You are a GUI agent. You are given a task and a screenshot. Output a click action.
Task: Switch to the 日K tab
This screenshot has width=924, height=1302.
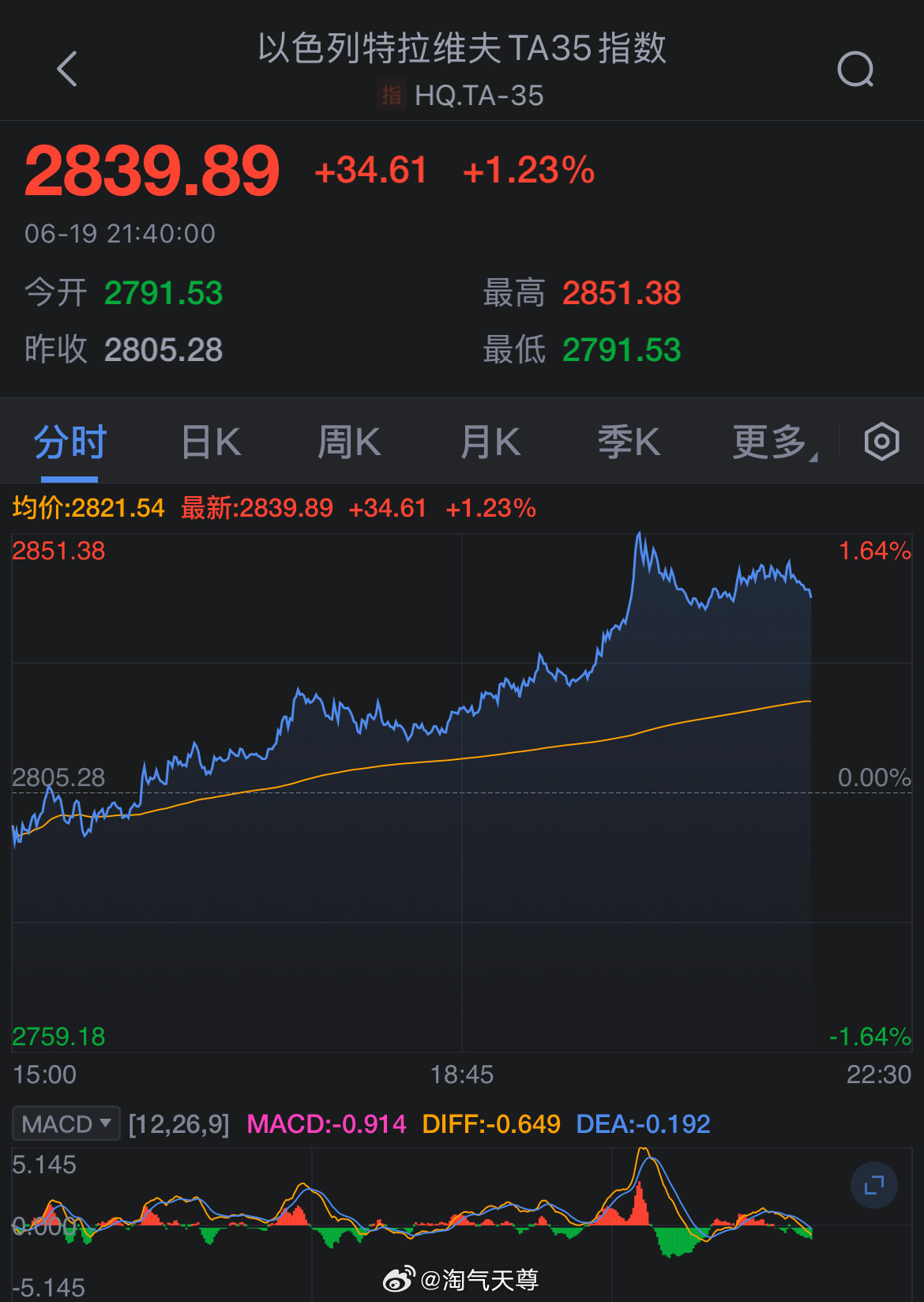tap(211, 442)
